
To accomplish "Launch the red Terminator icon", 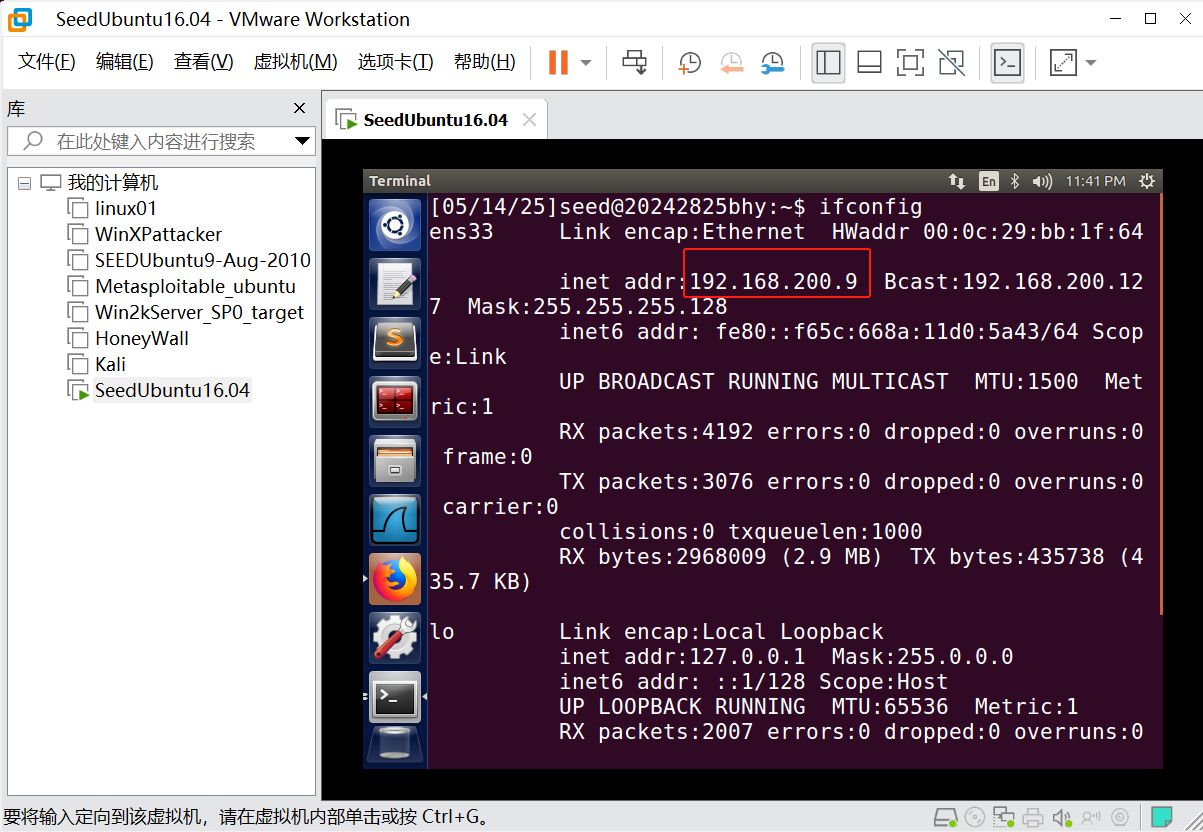I will click(x=395, y=402).
